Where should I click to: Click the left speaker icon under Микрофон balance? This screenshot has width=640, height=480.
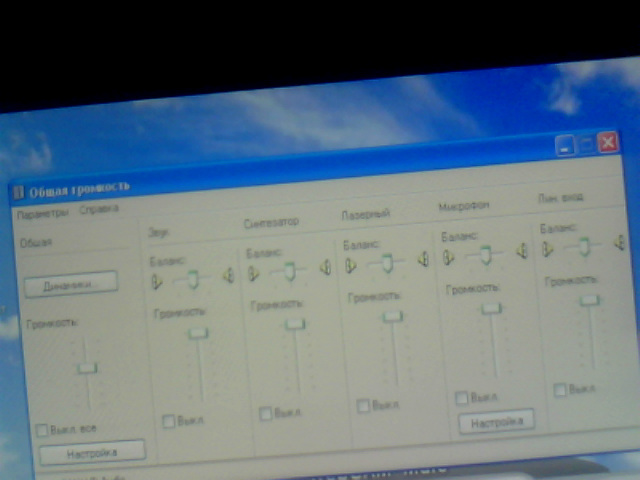[449, 257]
